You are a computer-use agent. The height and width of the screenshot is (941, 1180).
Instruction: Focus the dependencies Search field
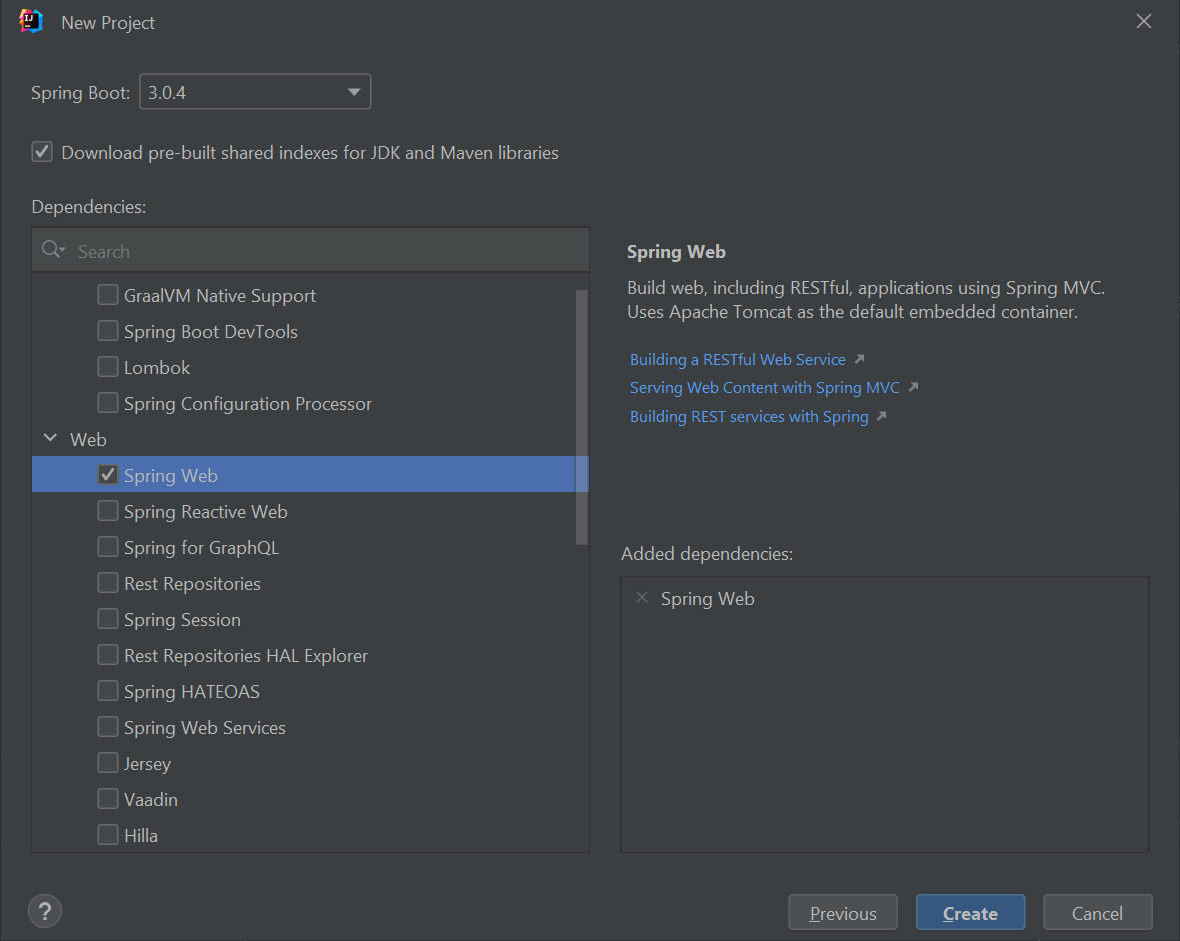point(310,251)
